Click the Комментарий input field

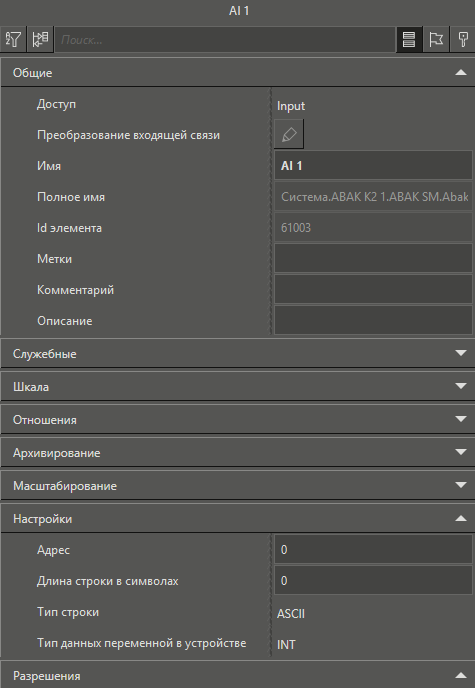coord(373,290)
